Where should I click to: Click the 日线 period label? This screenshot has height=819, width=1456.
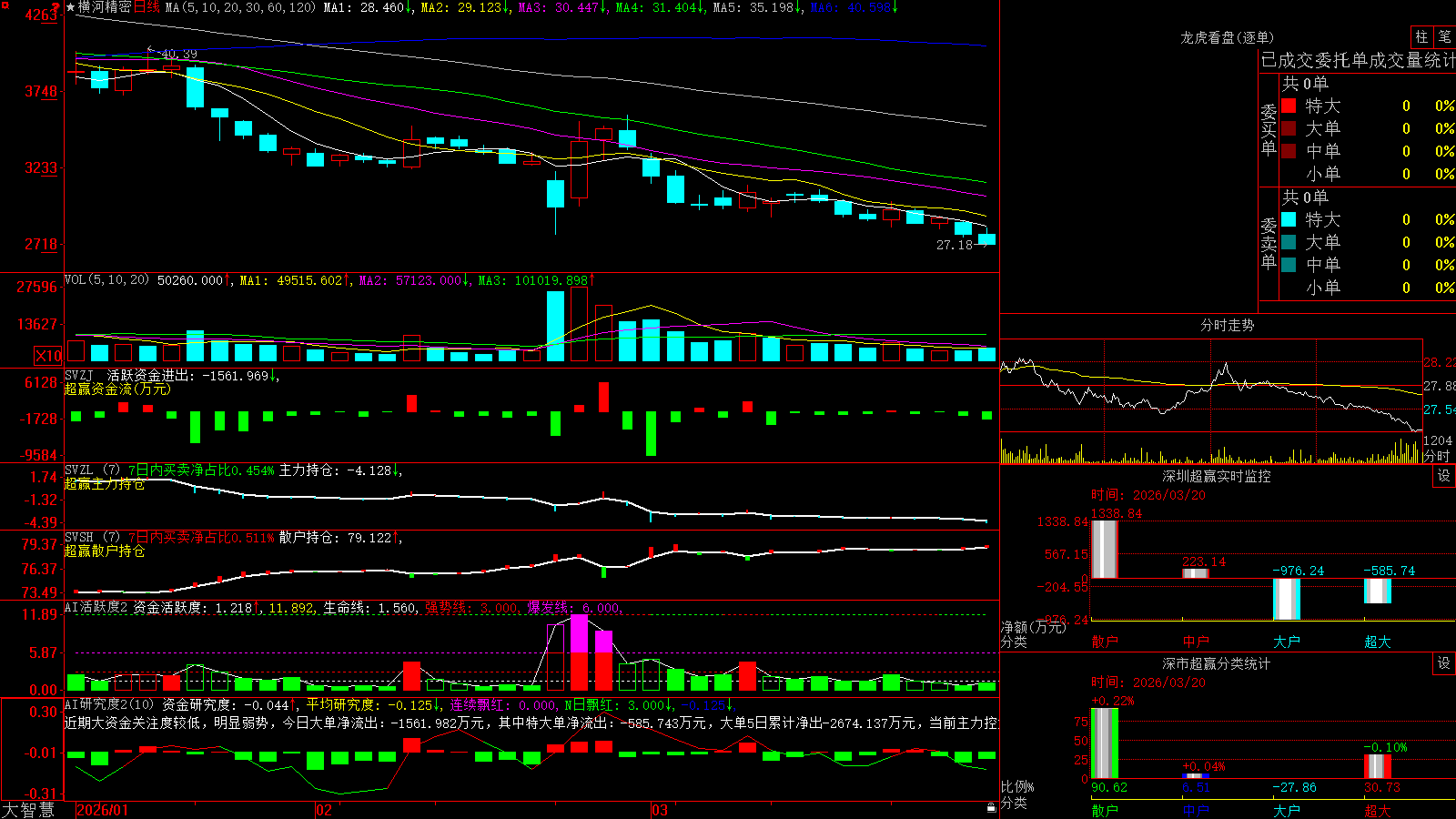click(147, 7)
